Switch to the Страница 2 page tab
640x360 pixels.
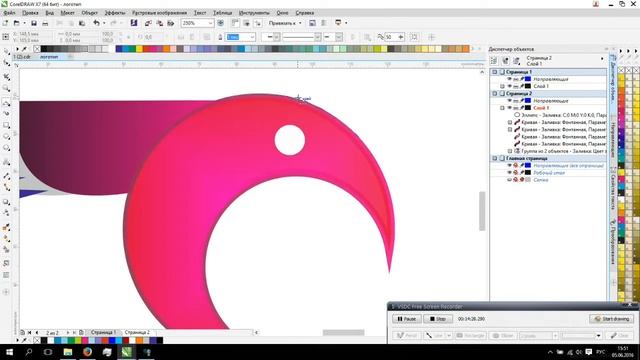137,332
